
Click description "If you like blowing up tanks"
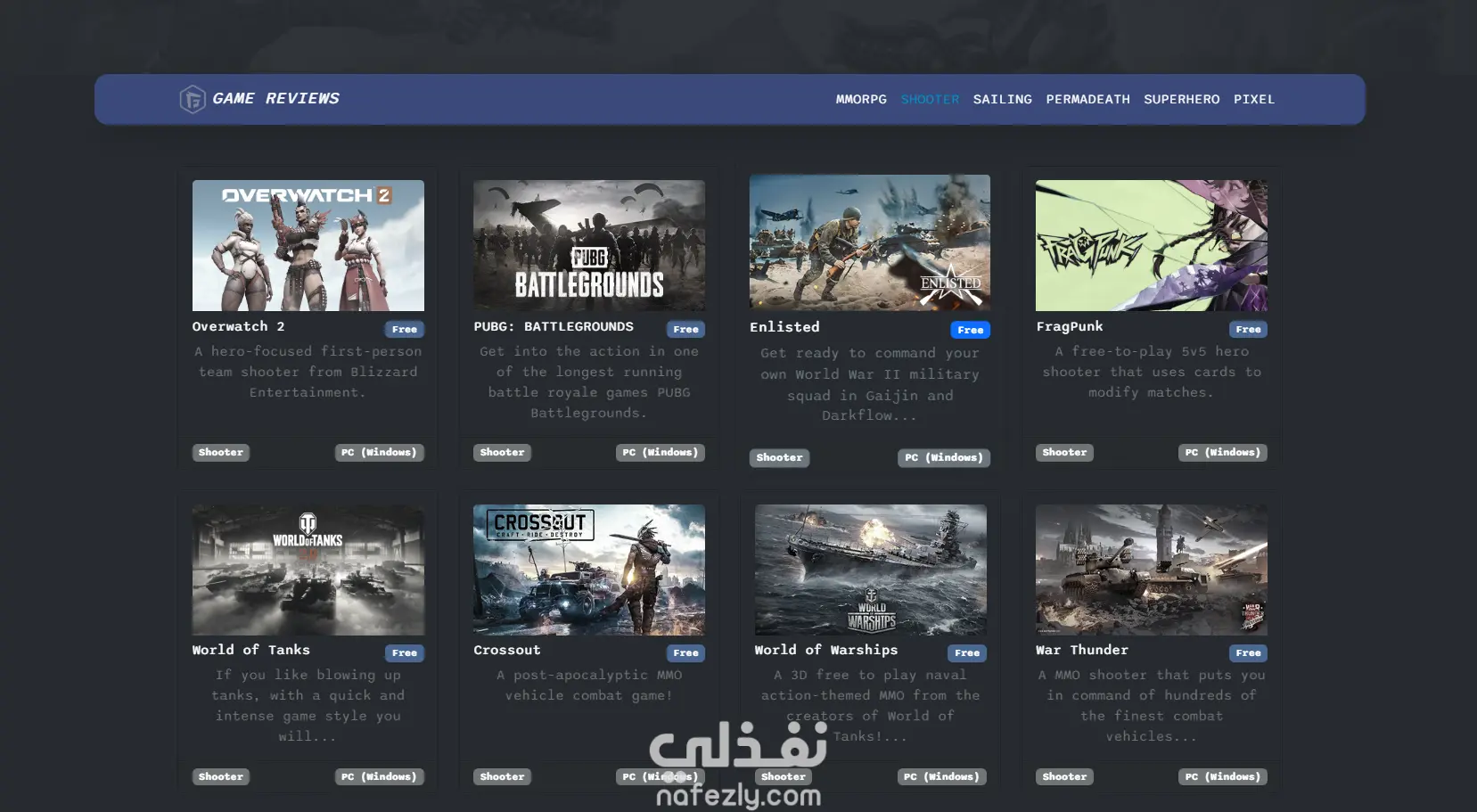(308, 705)
